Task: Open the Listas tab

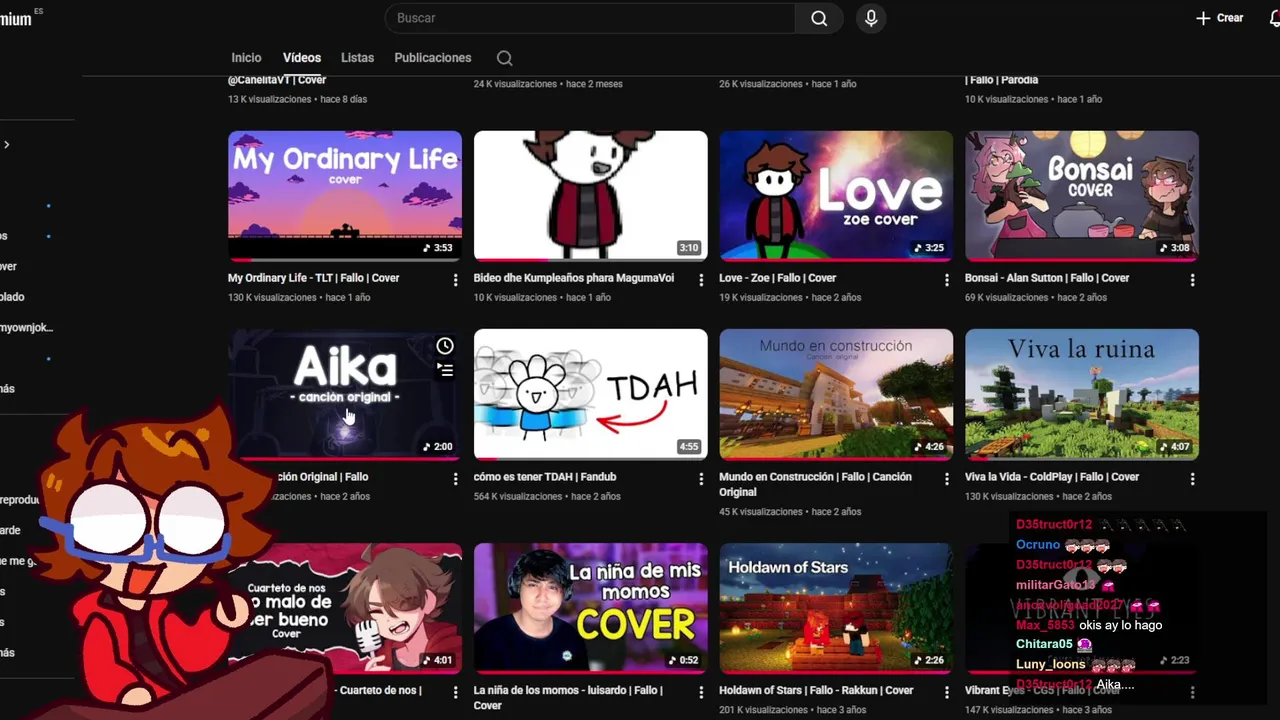Action: click(357, 58)
